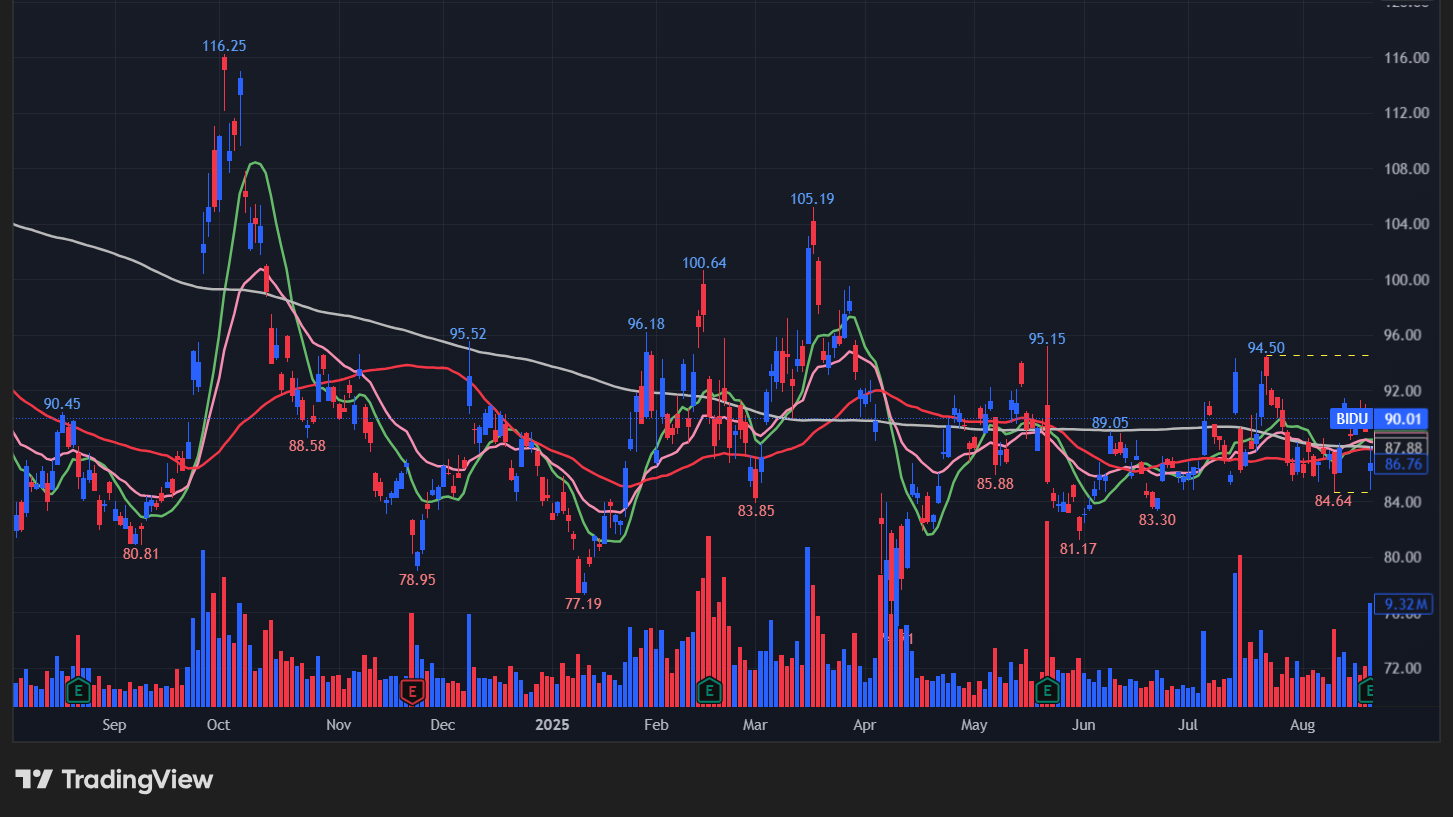Image resolution: width=1453 pixels, height=817 pixels.
Task: Click the 94.50 high price annotation
Action: coord(1266,348)
